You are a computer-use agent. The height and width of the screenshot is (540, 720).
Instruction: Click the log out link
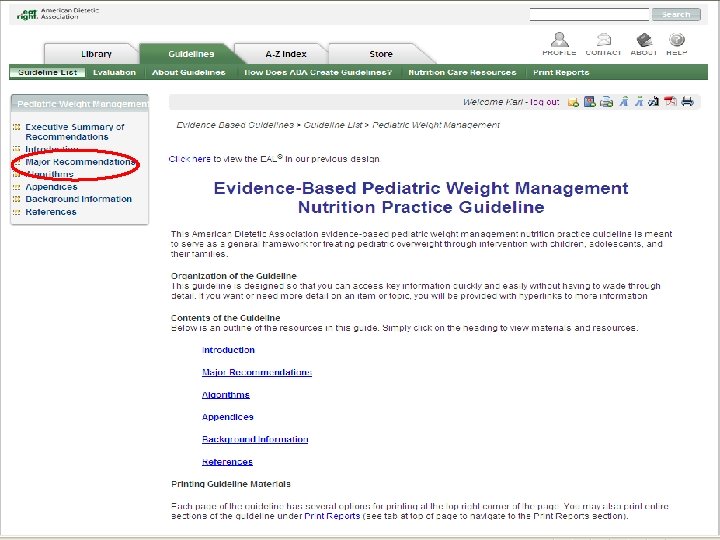[545, 102]
